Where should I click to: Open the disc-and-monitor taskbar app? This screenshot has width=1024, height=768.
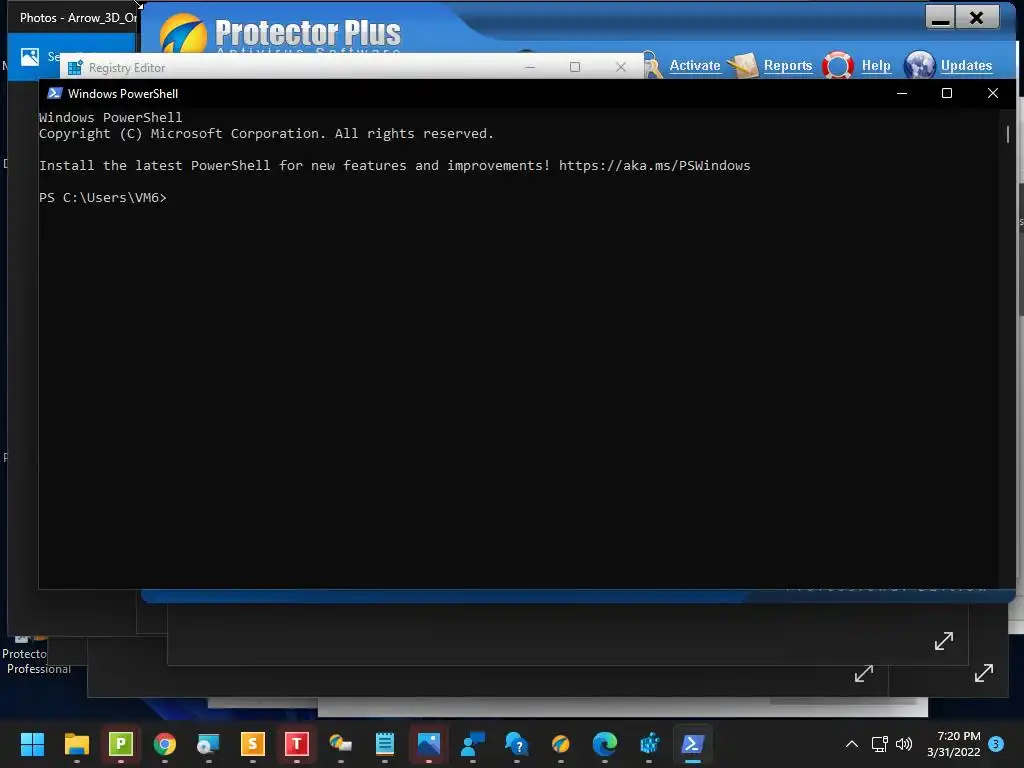click(208, 744)
